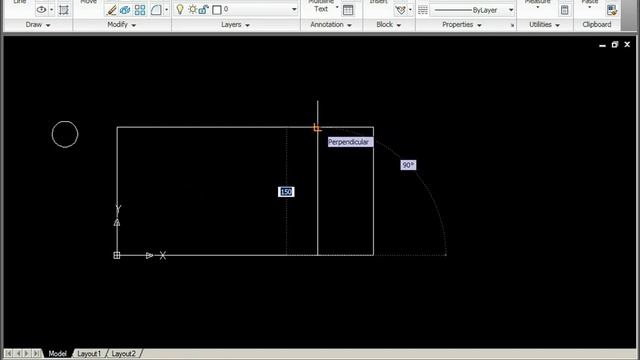
Task: Open Properties panel dialog launcher arrow
Action: [512, 25]
